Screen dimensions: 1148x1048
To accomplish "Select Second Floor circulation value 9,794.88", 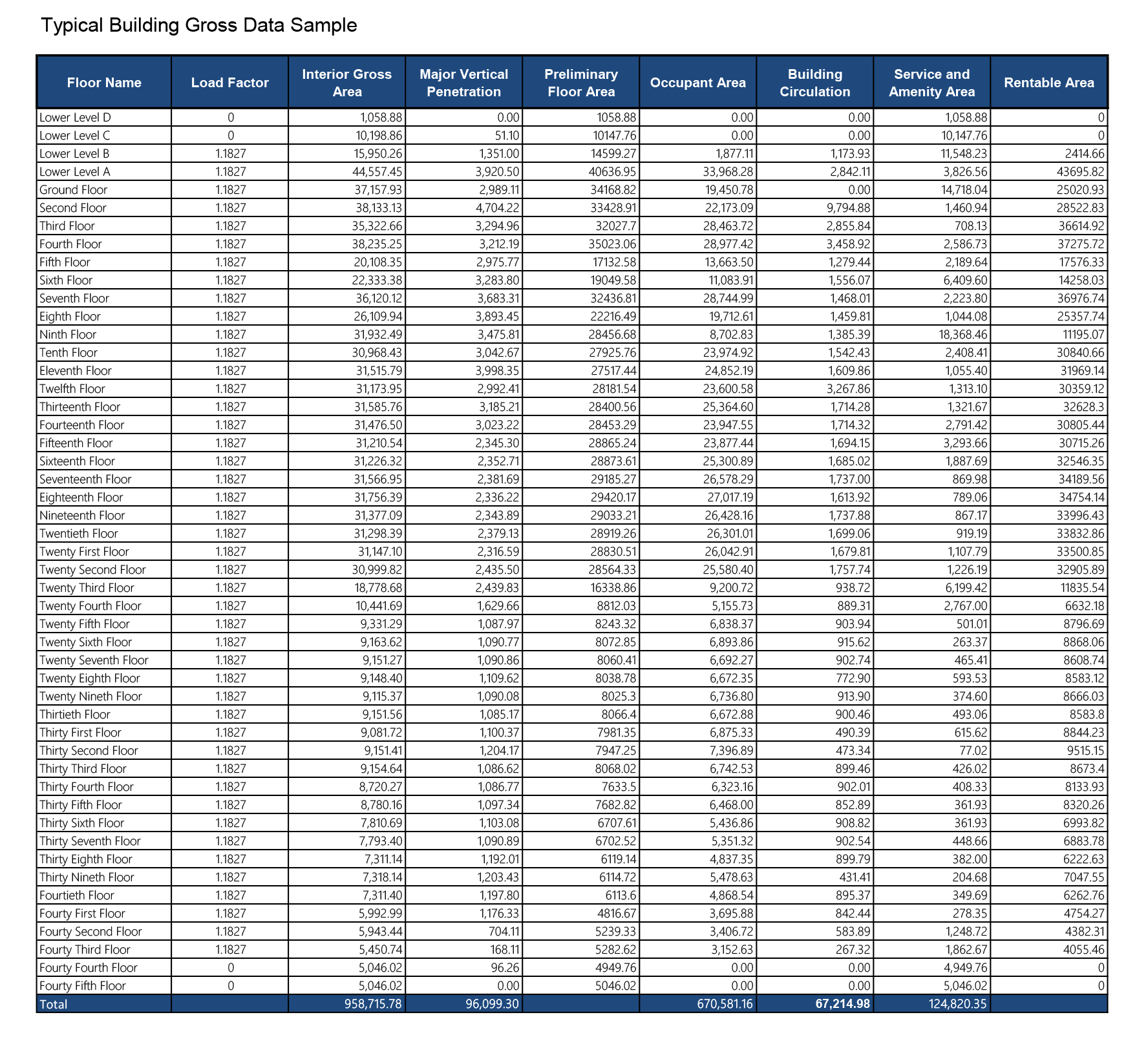I will click(x=847, y=208).
